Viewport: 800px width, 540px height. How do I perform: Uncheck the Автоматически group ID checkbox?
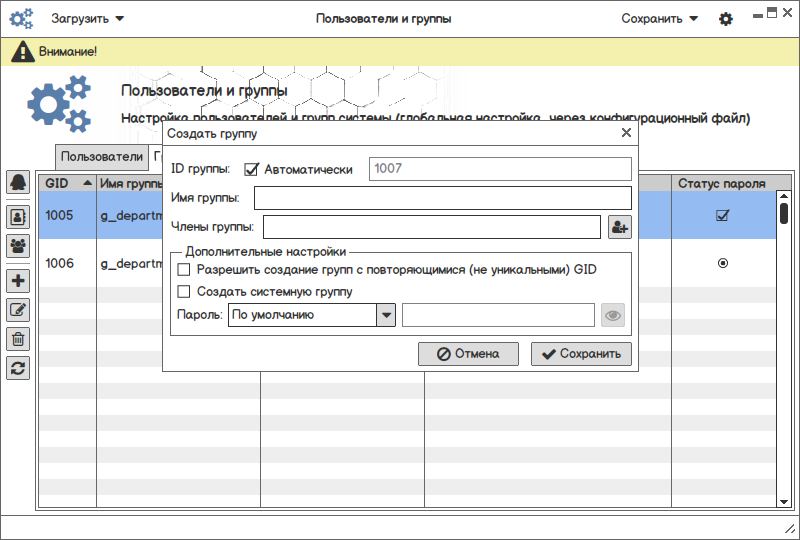pyautogui.click(x=251, y=169)
